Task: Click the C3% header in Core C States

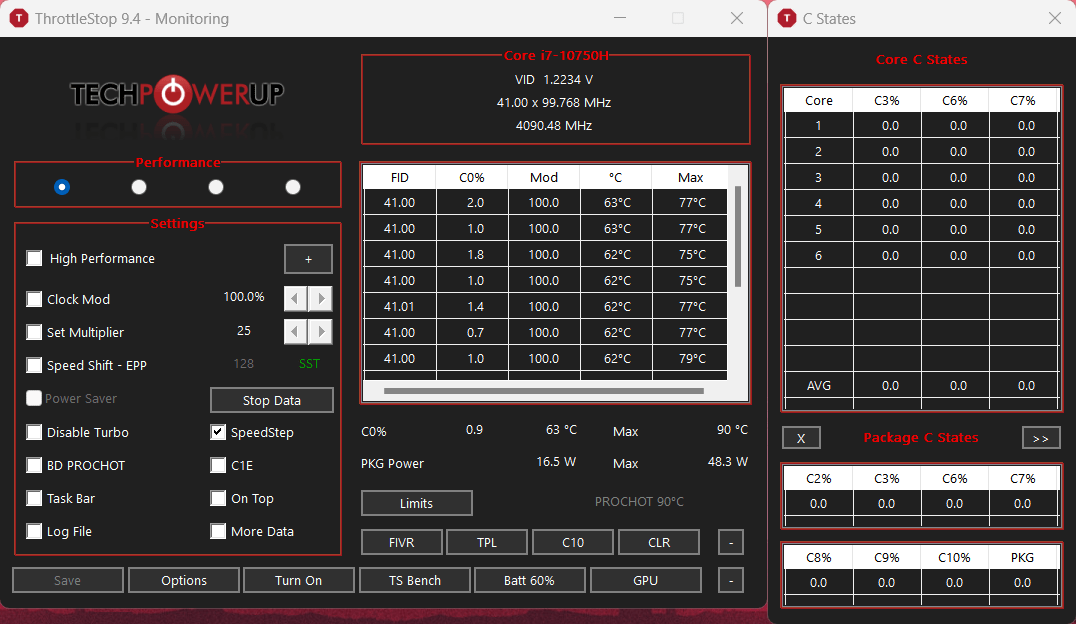Action: (887, 100)
